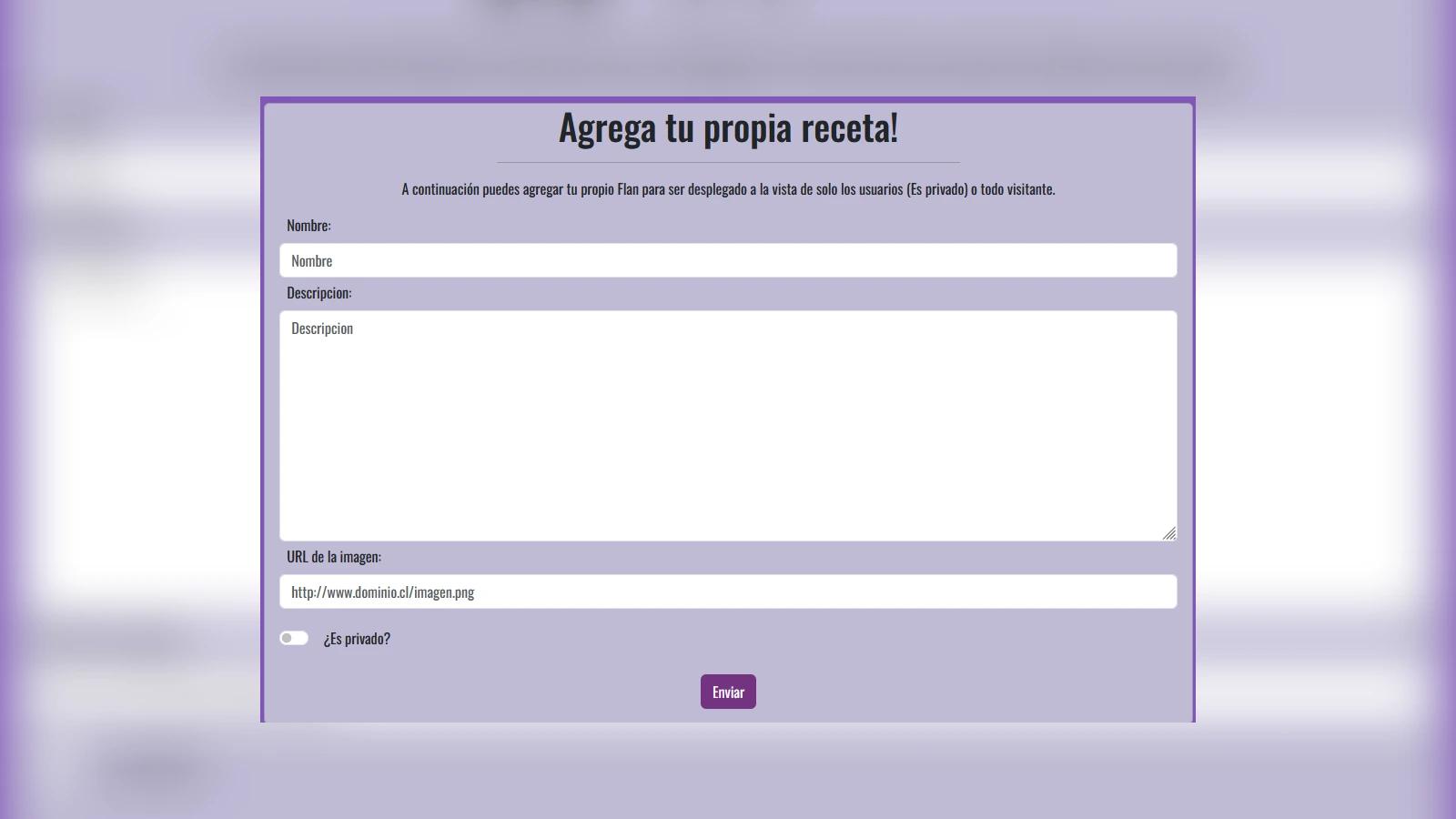Click the slider knob of the privacy toggle
This screenshot has height=819, width=1456.
(x=288, y=638)
